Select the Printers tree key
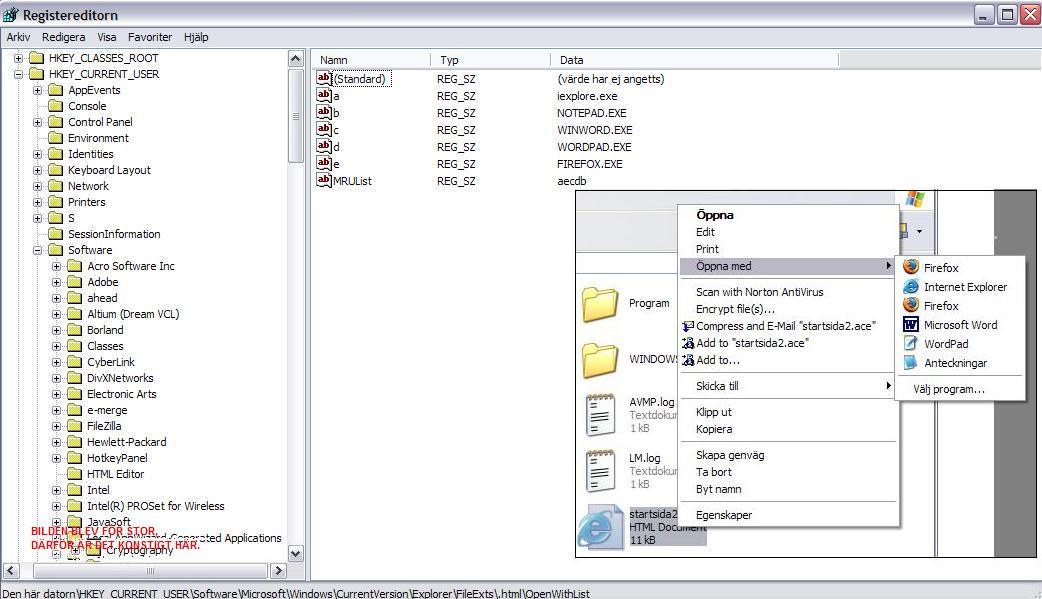Viewport: 1042px width, 599px height. click(x=86, y=202)
